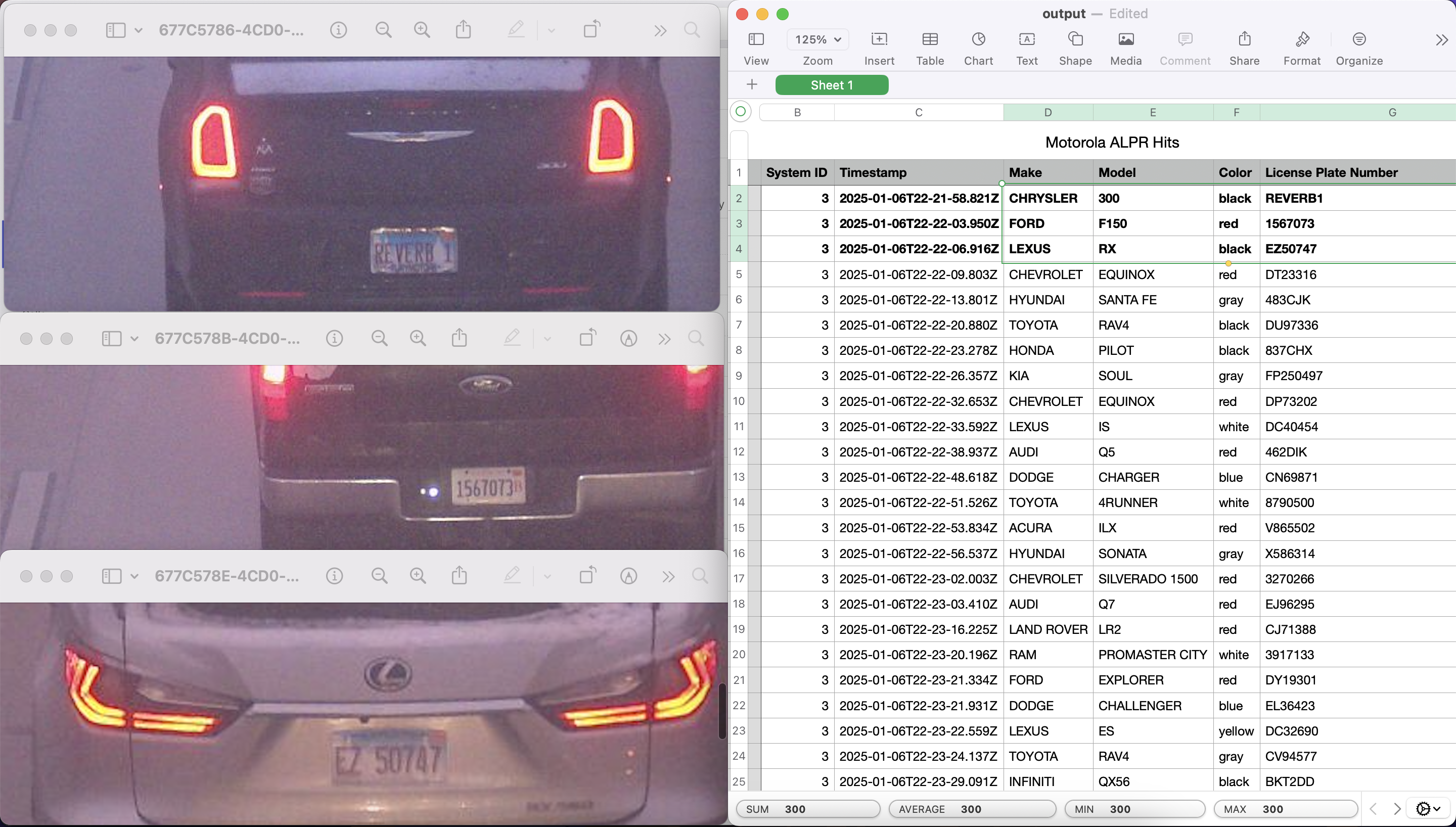Open the markup tools chevron in the EZ 50747 window
Viewport: 1456px width, 827px height.
click(548, 575)
